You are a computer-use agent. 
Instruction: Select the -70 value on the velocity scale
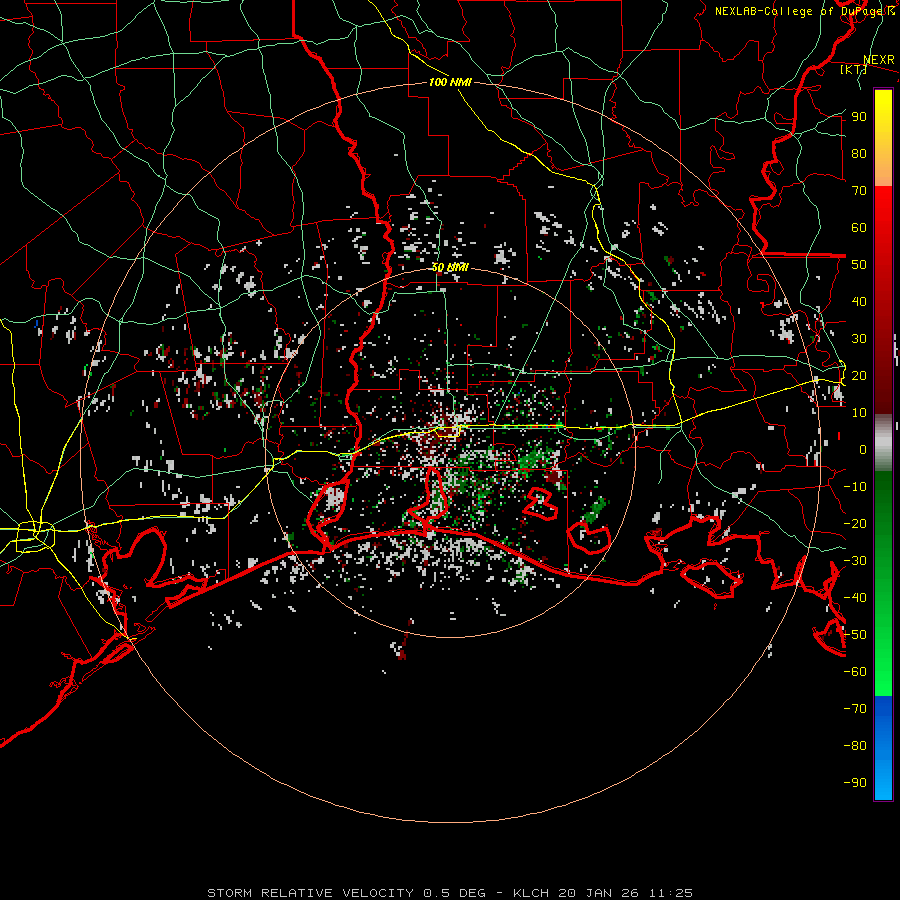point(855,709)
